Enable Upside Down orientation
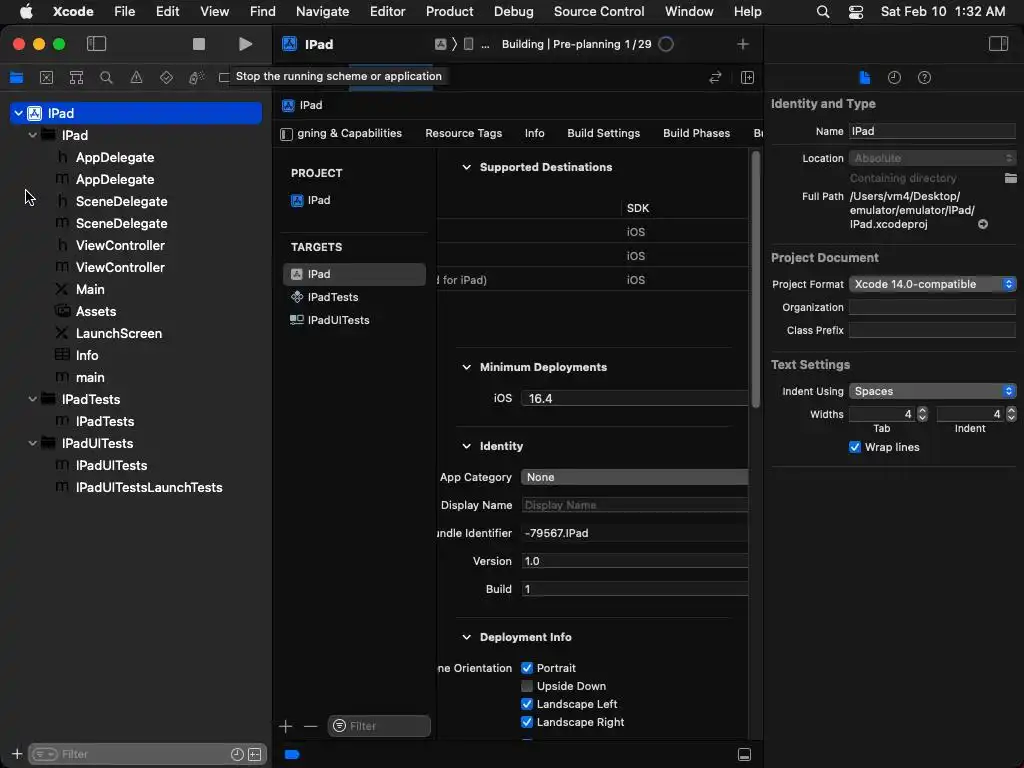 pos(527,686)
